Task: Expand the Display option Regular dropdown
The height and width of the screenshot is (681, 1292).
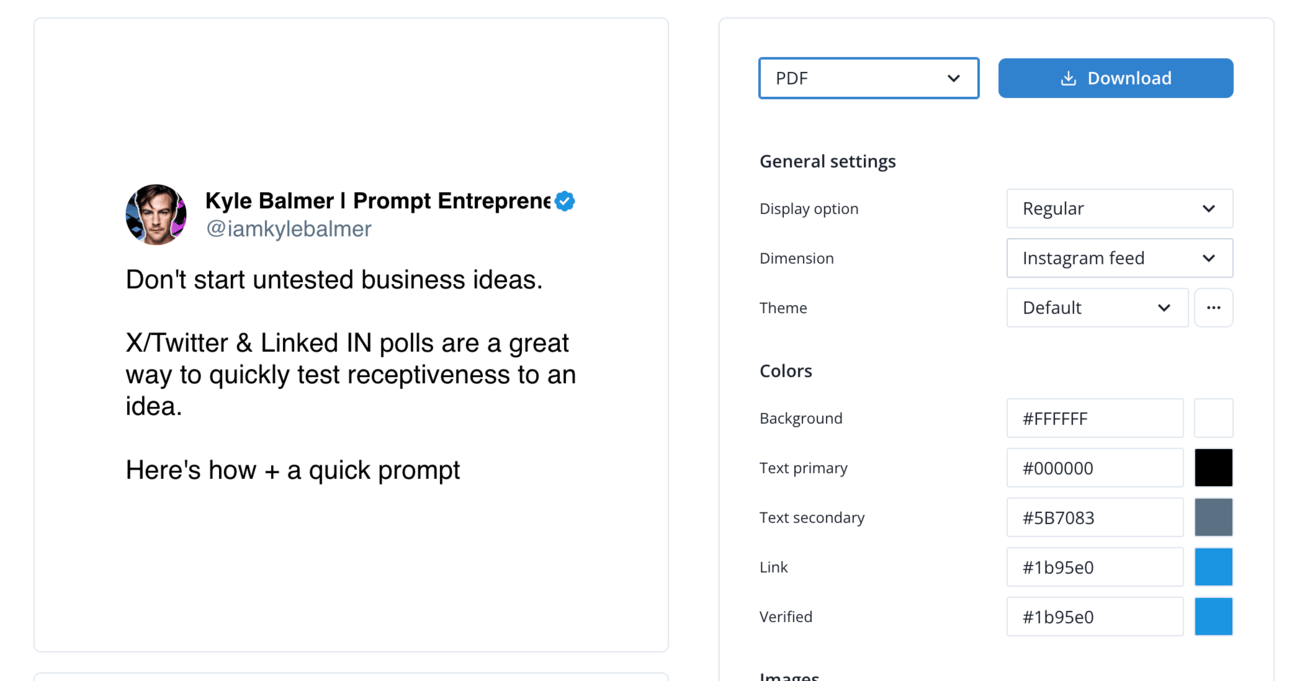Action: (x=1119, y=208)
